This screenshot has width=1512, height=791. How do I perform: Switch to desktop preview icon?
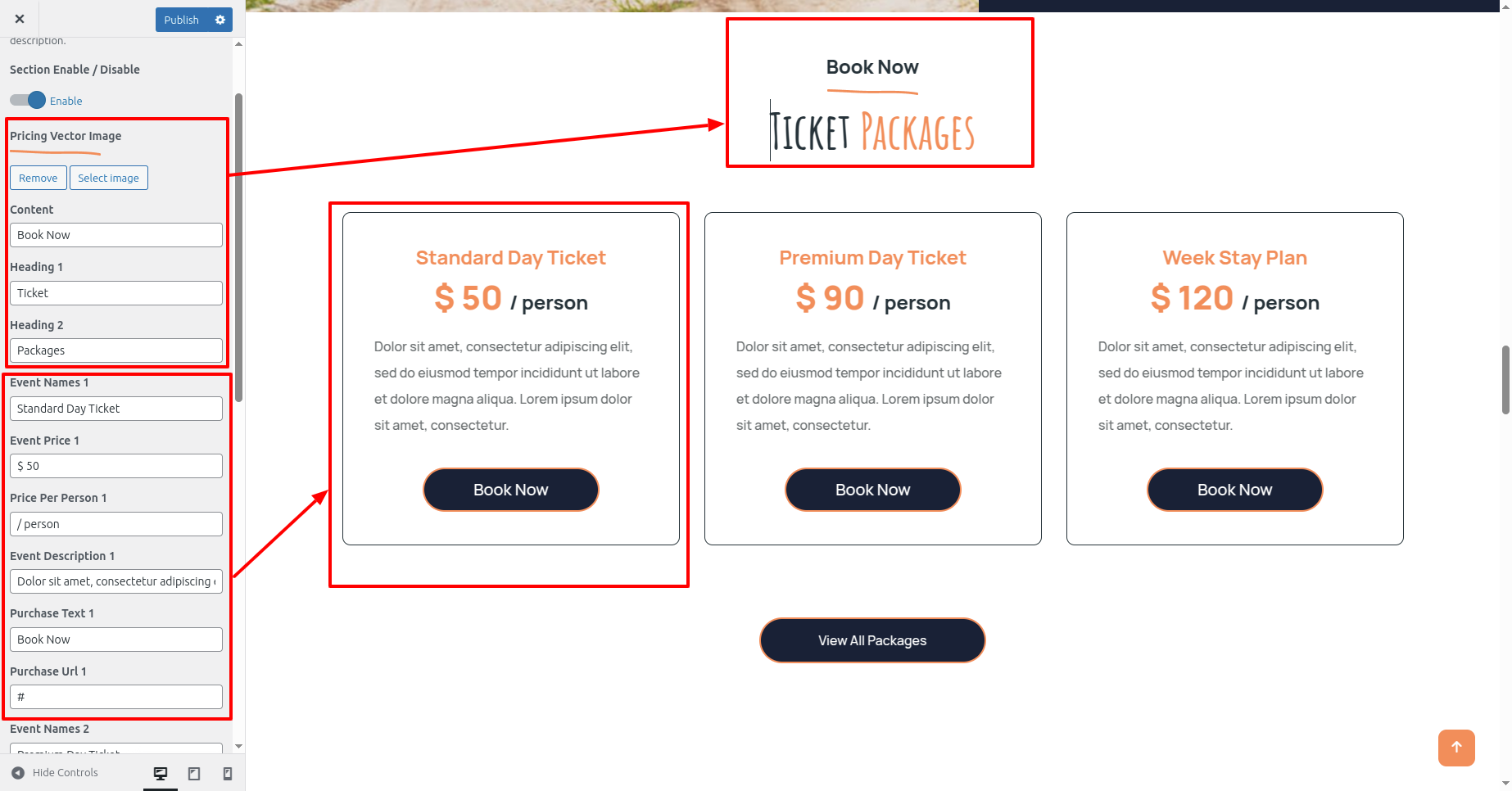[161, 773]
